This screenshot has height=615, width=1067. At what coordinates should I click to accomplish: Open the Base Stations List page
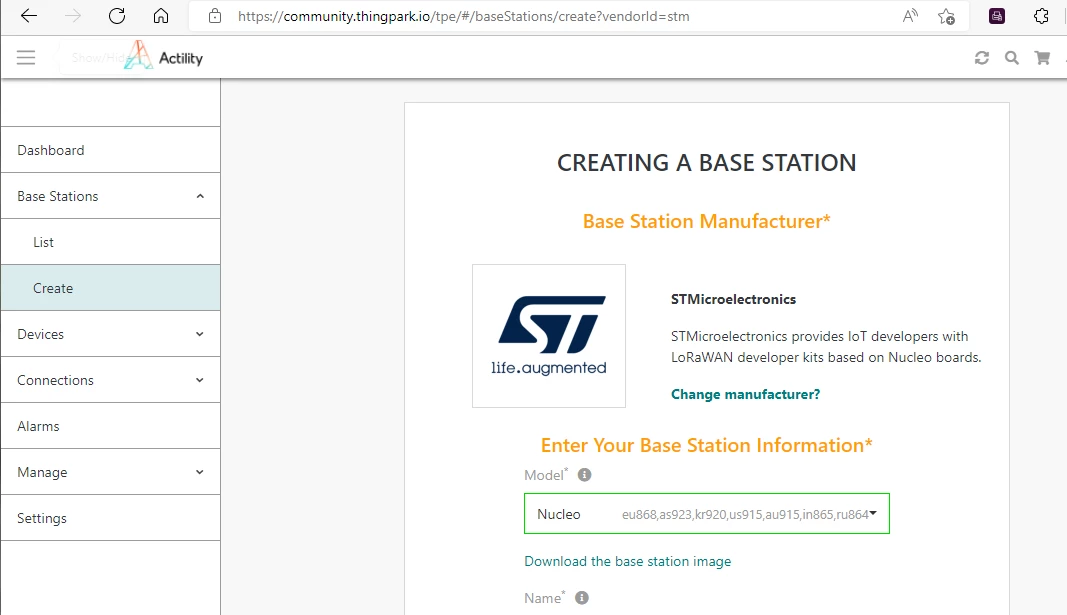110,242
